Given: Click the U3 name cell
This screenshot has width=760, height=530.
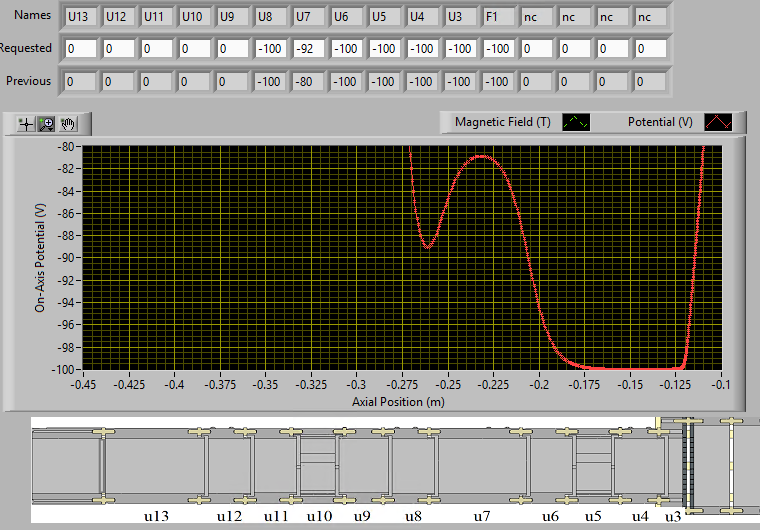Looking at the screenshot, I should pos(460,16).
